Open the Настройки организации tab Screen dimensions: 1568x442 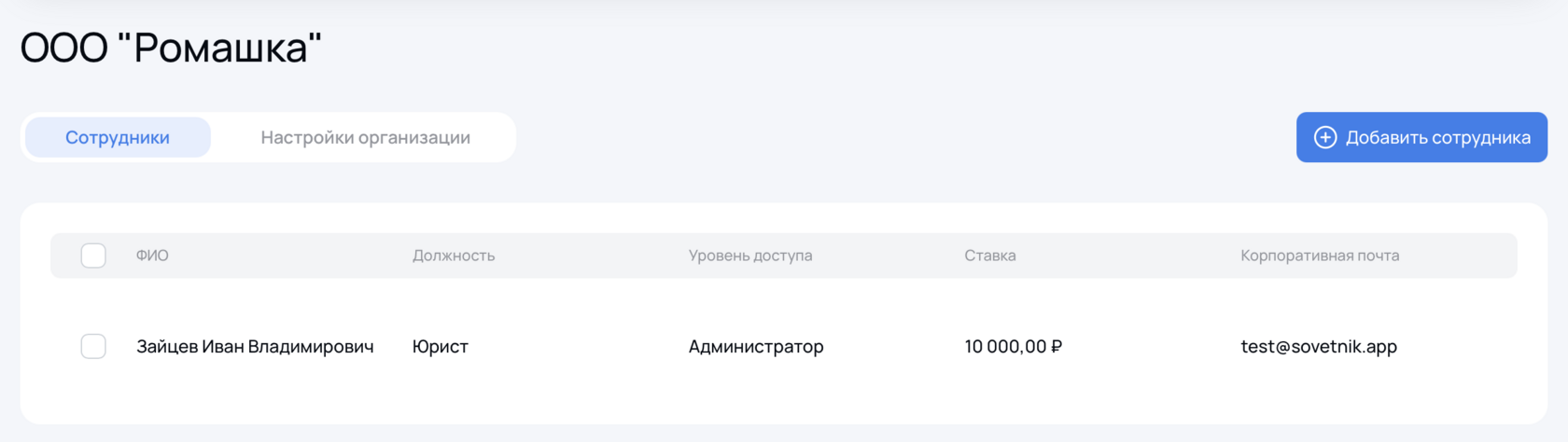point(365,138)
